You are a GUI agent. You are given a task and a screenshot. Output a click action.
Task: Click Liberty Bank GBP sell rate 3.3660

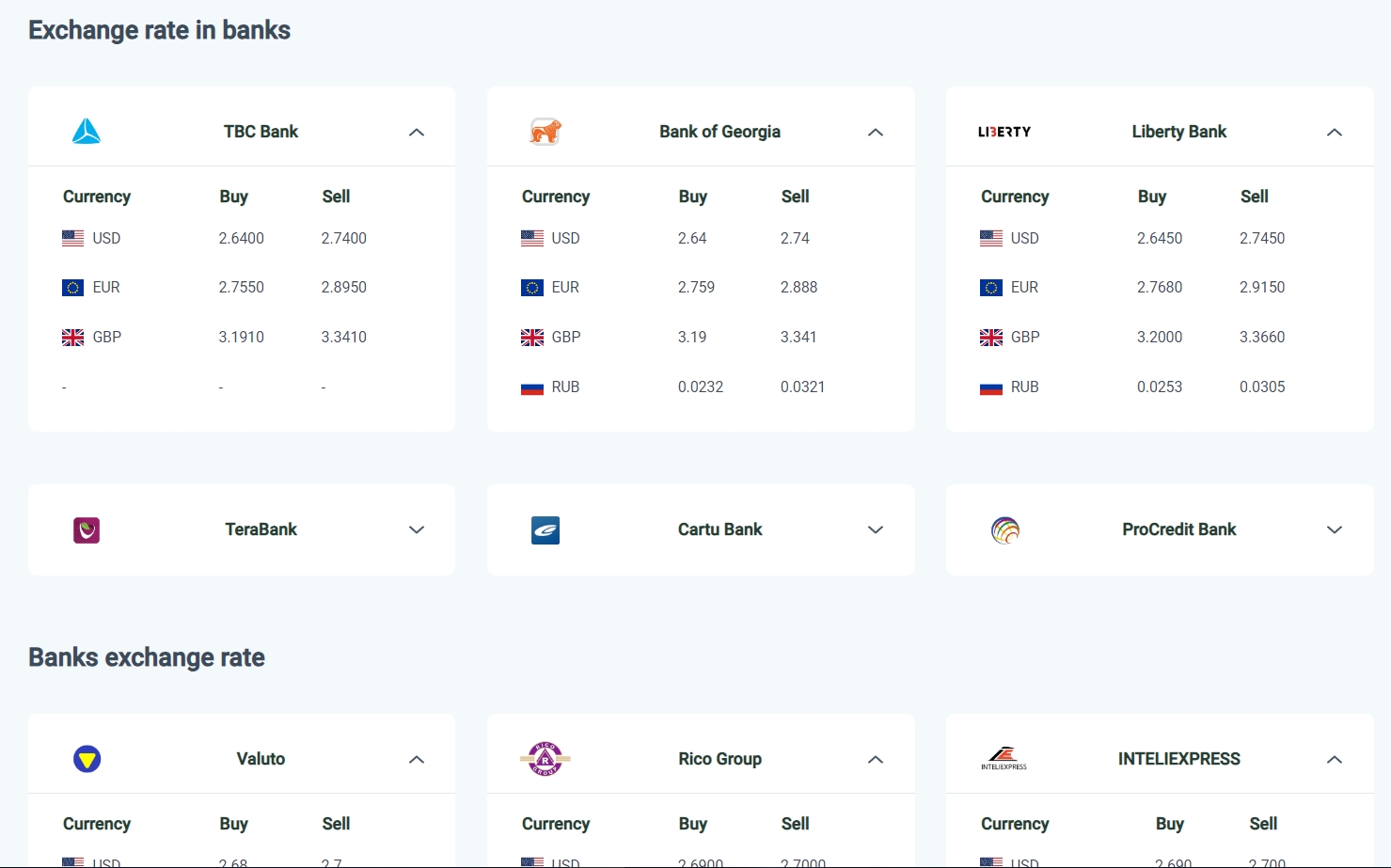point(1262,337)
